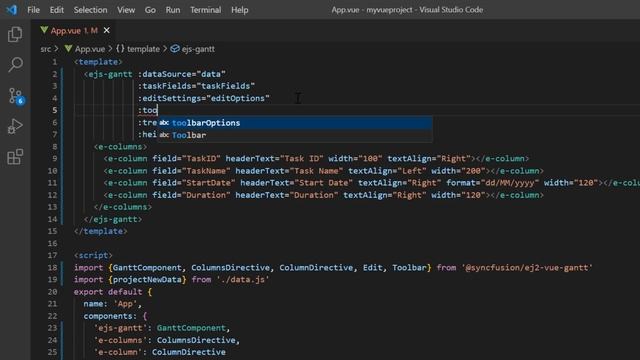
Task: Open the File menu
Action: 33,10
